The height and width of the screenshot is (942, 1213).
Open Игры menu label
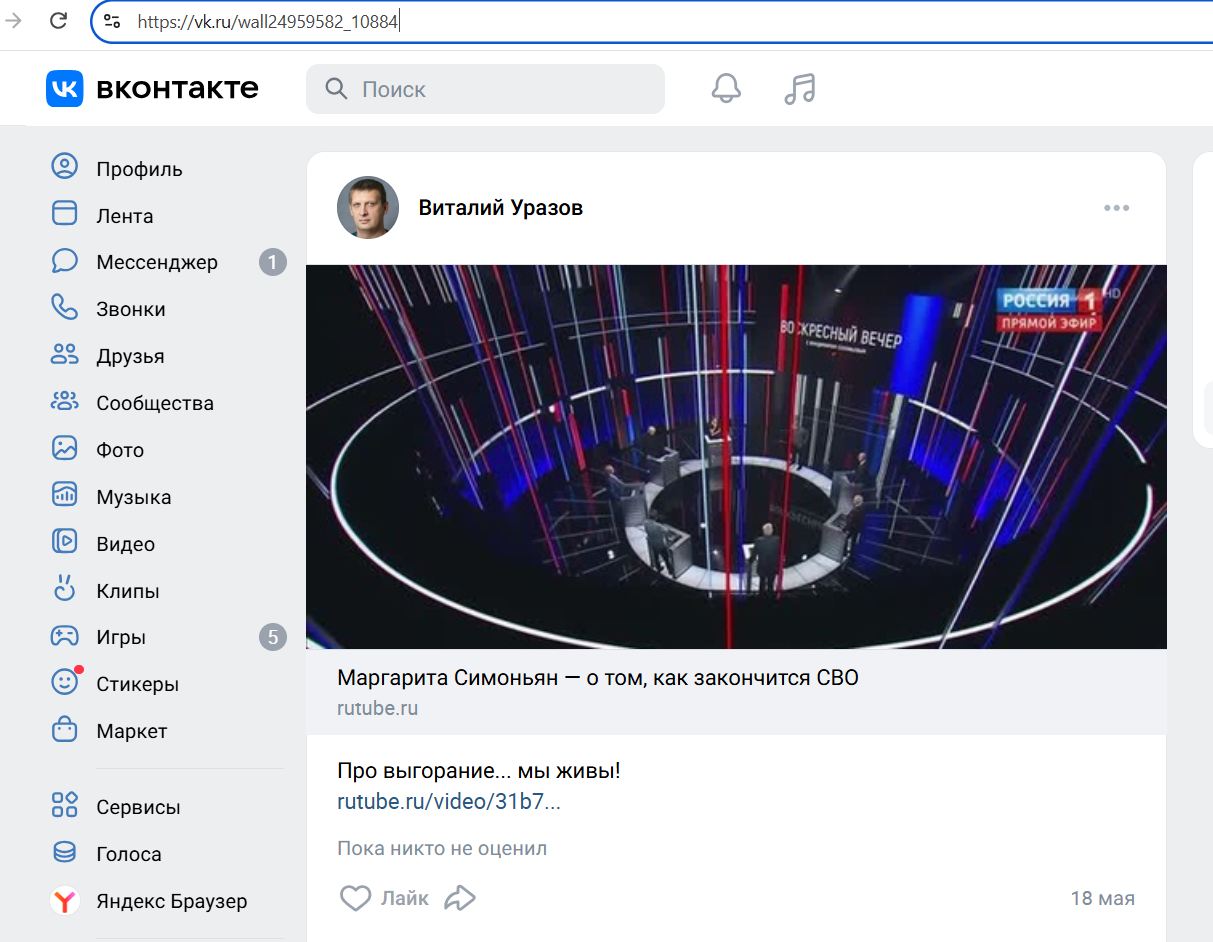tap(121, 637)
